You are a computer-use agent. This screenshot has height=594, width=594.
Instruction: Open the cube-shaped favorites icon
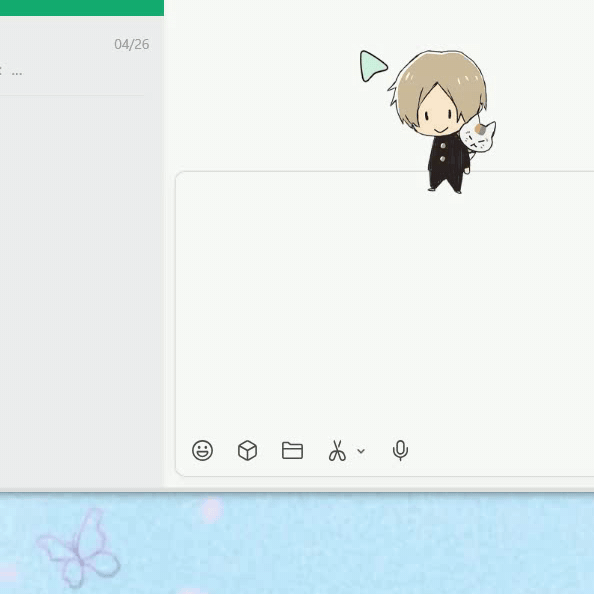click(247, 450)
